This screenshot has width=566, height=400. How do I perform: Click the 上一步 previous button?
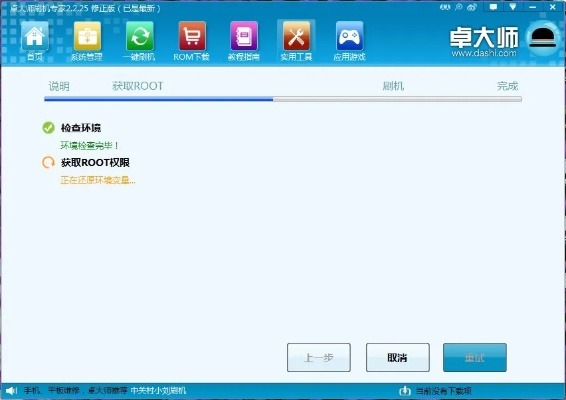(319, 357)
